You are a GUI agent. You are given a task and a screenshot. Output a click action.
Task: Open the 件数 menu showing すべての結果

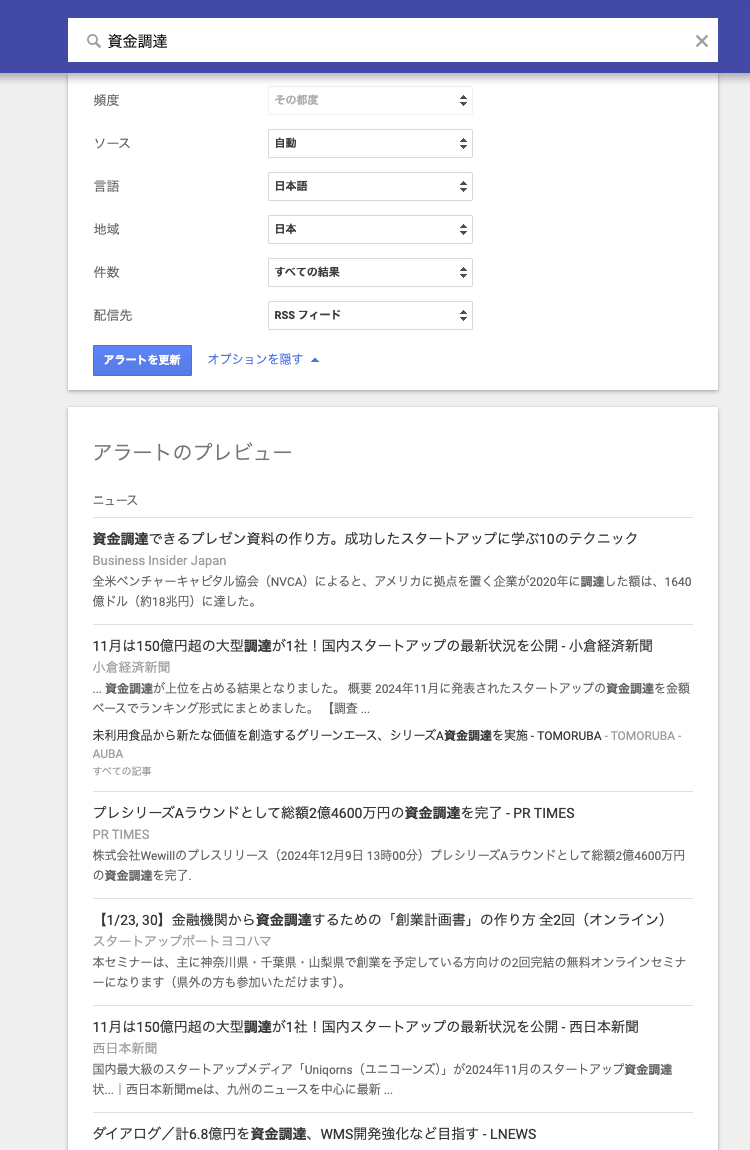click(370, 272)
